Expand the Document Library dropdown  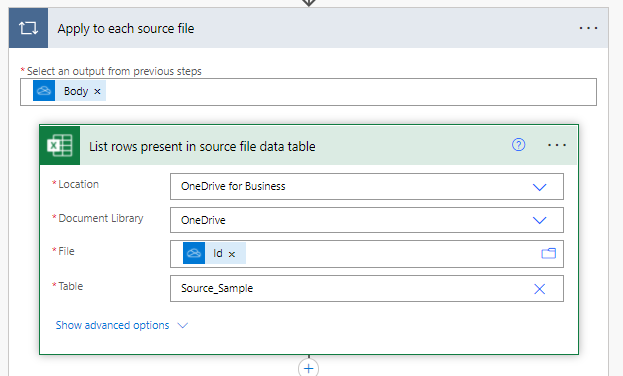click(539, 220)
